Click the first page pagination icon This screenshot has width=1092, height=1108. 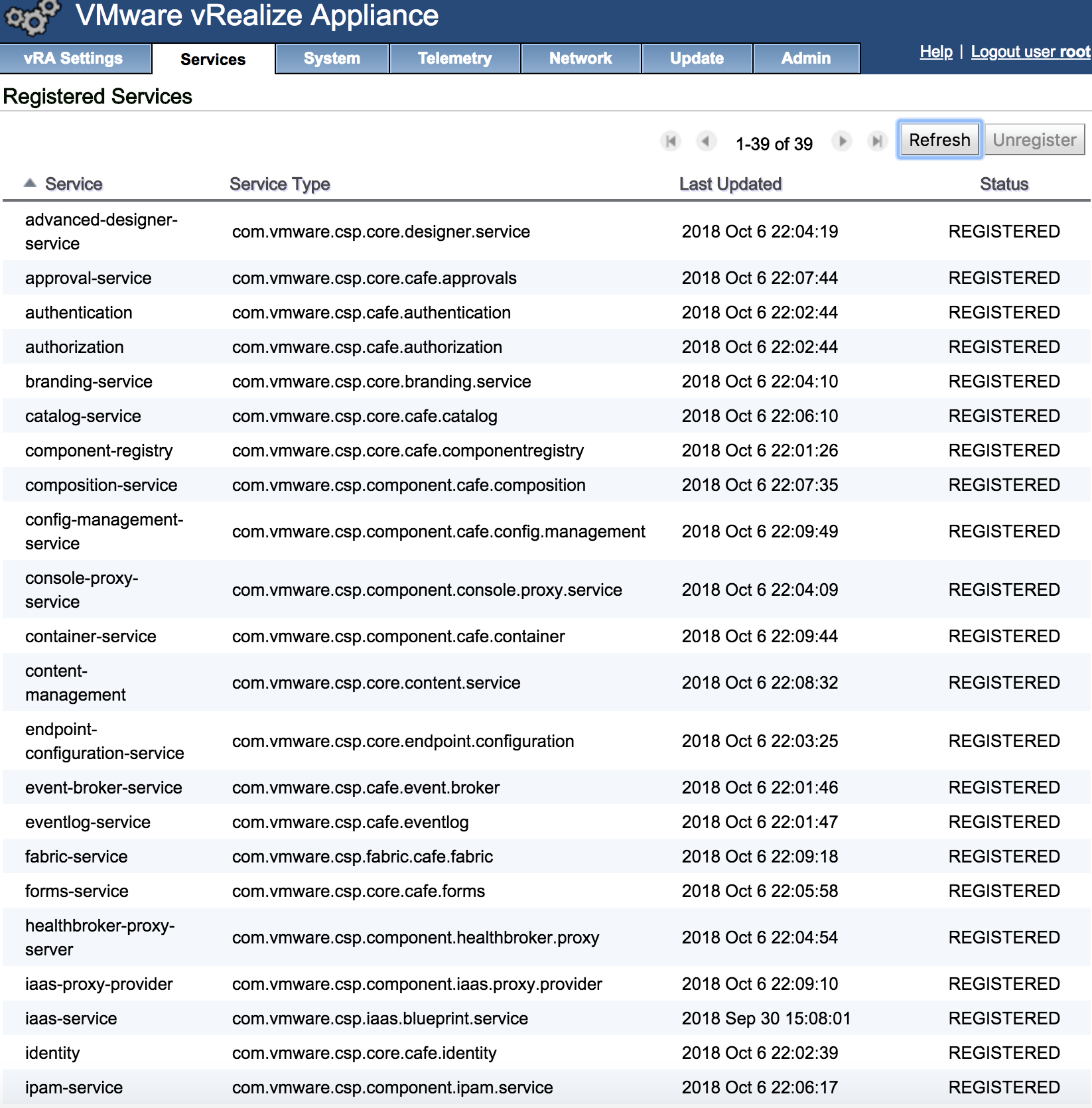(671, 141)
